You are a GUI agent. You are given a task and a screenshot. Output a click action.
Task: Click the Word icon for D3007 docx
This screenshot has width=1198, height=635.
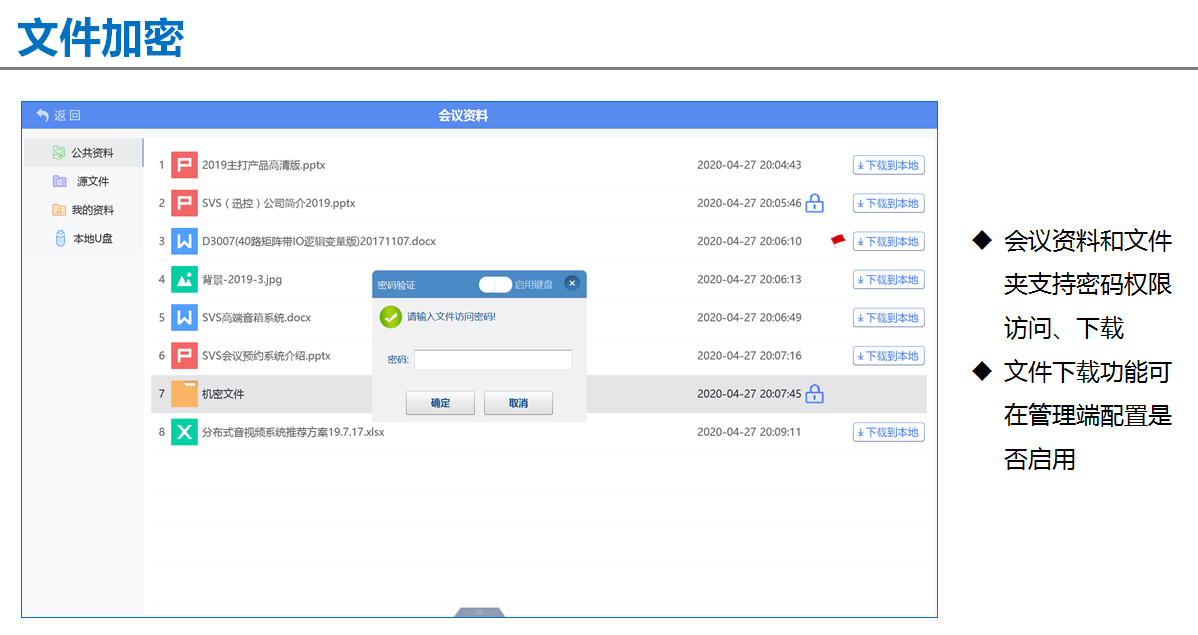coord(184,241)
